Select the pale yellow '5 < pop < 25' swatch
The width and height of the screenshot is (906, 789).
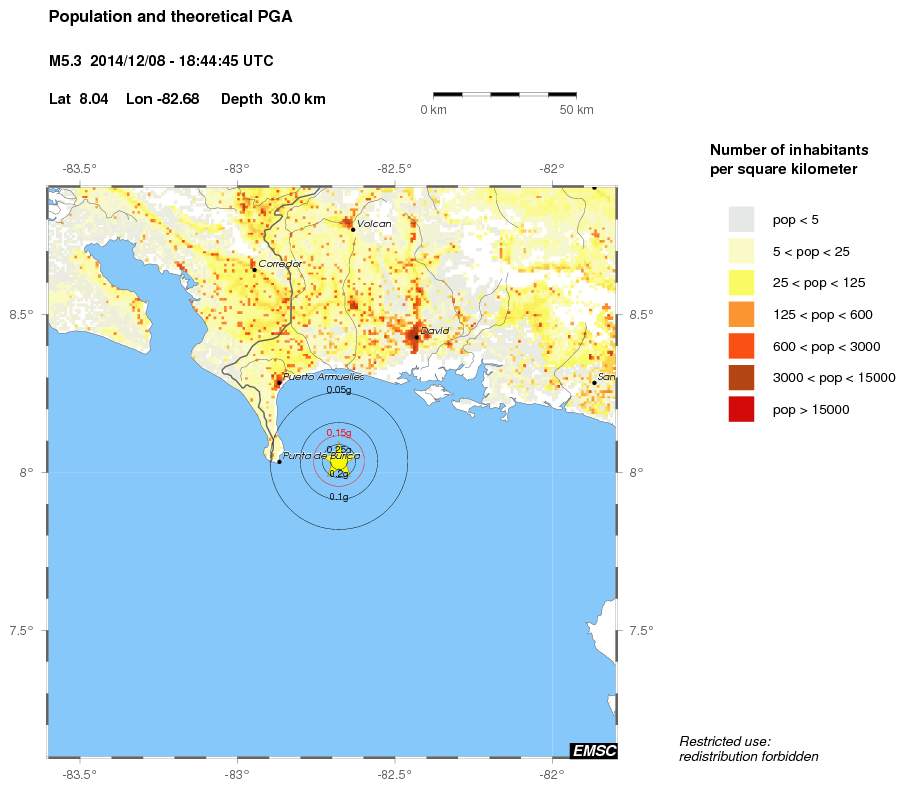point(741,250)
